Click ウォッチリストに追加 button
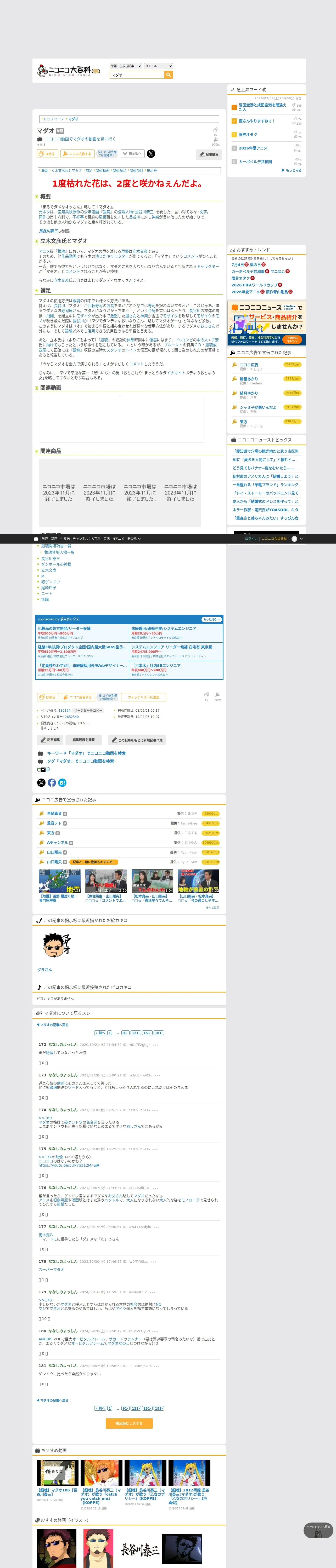The image size is (336, 1568). 144,697
